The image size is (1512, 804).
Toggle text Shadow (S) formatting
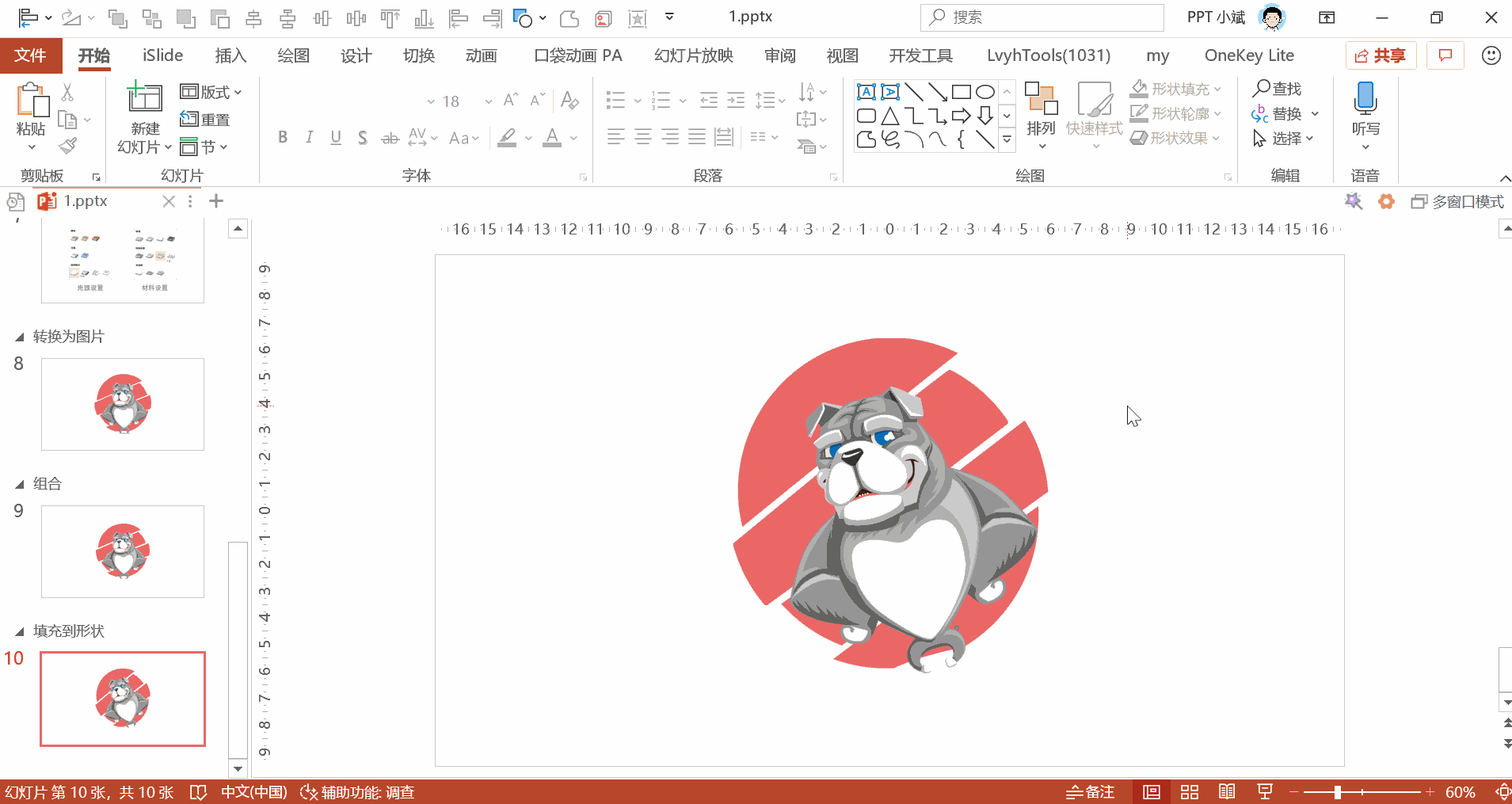click(362, 138)
